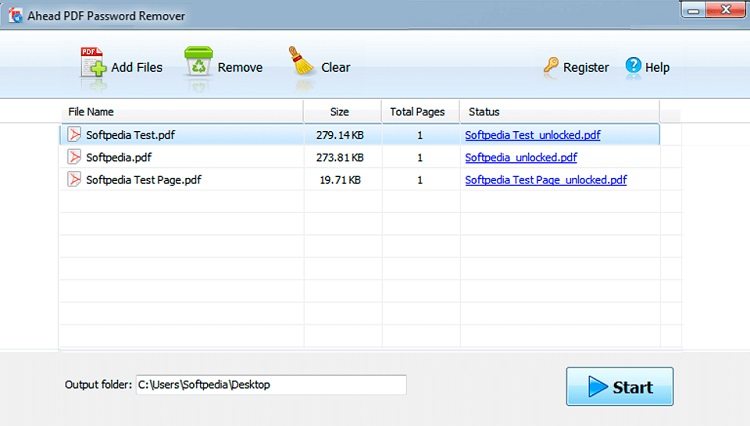Click the Register label
The height and width of the screenshot is (426, 750).
coord(586,67)
